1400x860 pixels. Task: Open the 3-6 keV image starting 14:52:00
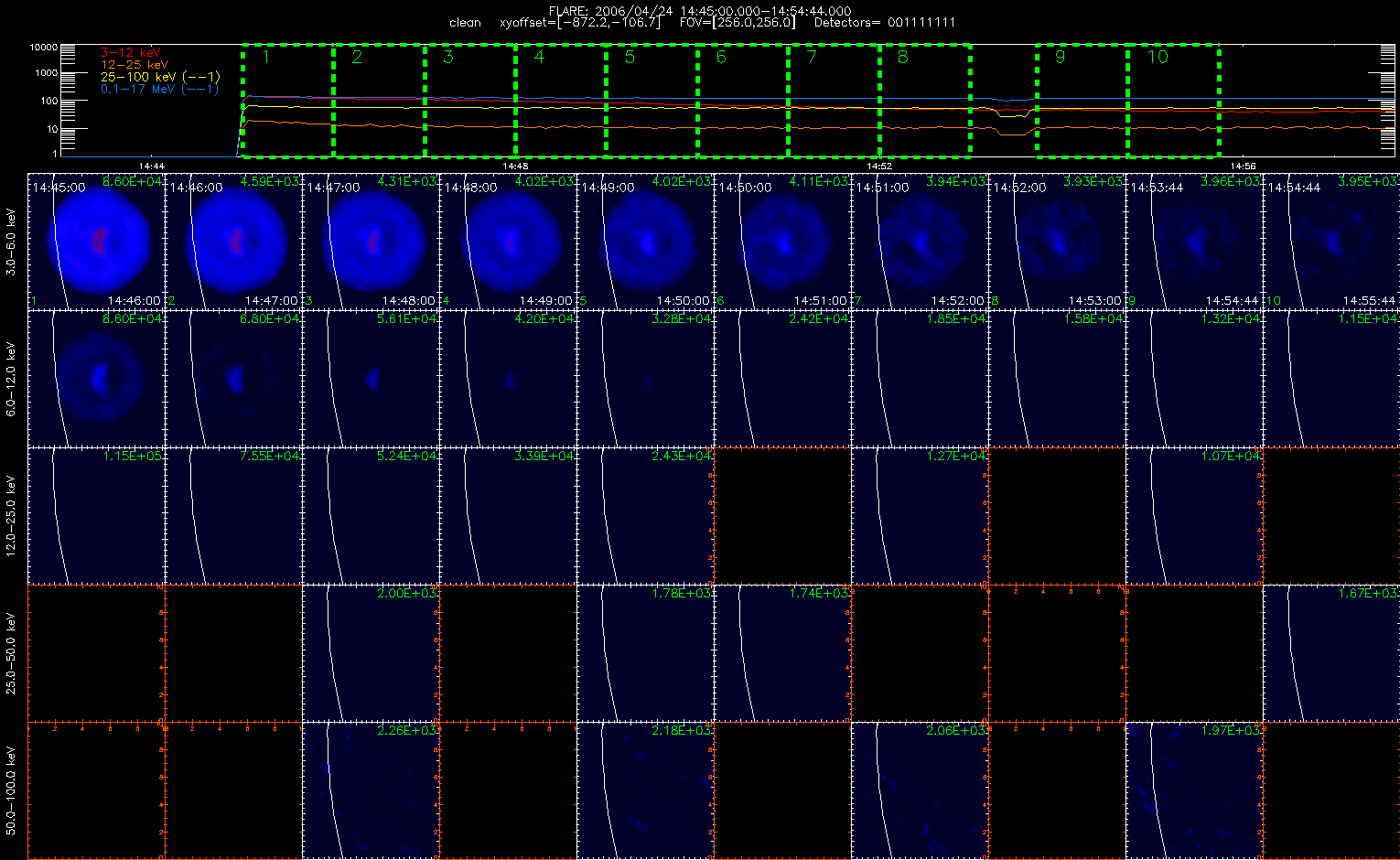click(1057, 241)
